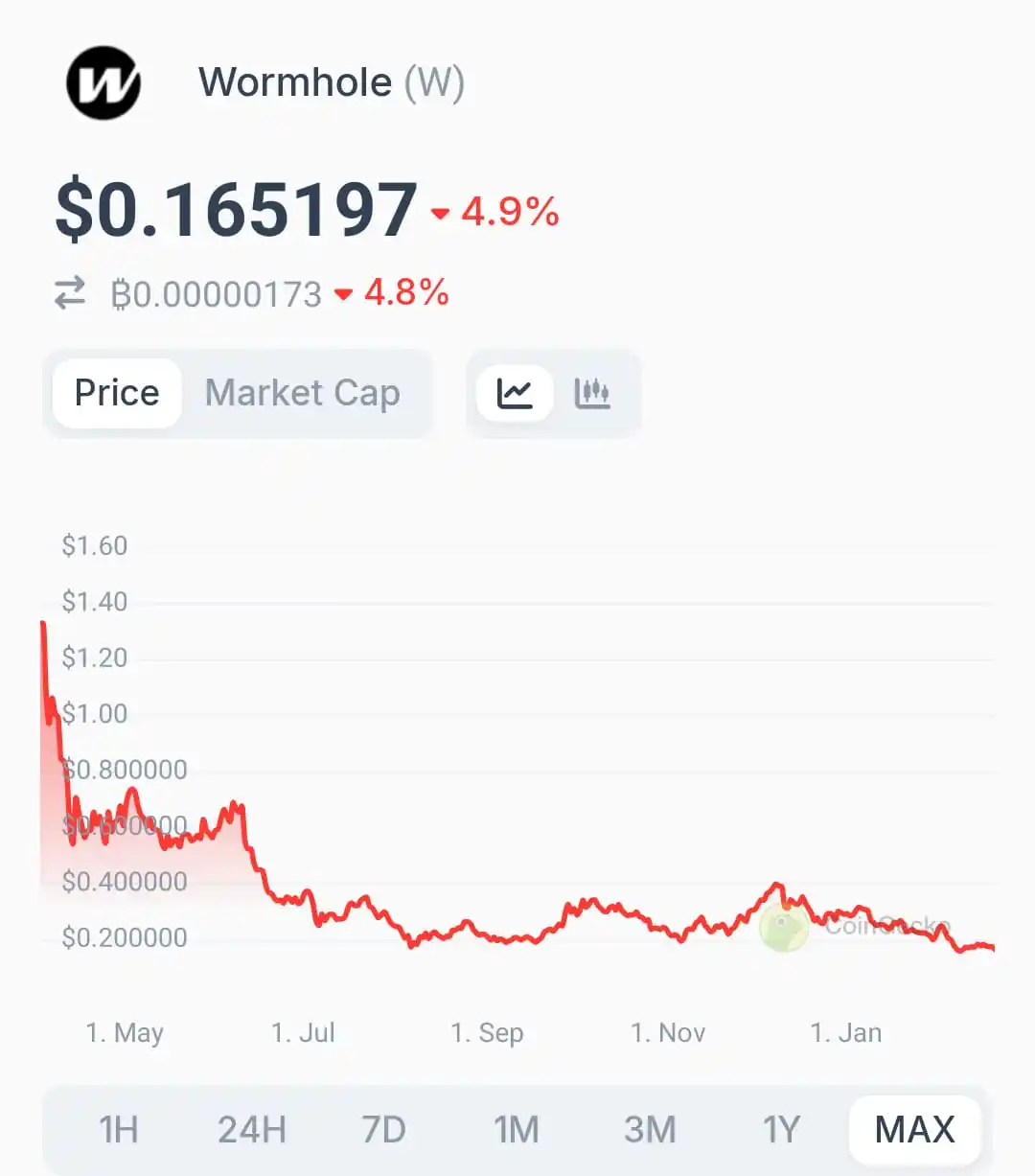Choose the 24H time range
This screenshot has height=1176, width=1035.
pyautogui.click(x=251, y=1129)
